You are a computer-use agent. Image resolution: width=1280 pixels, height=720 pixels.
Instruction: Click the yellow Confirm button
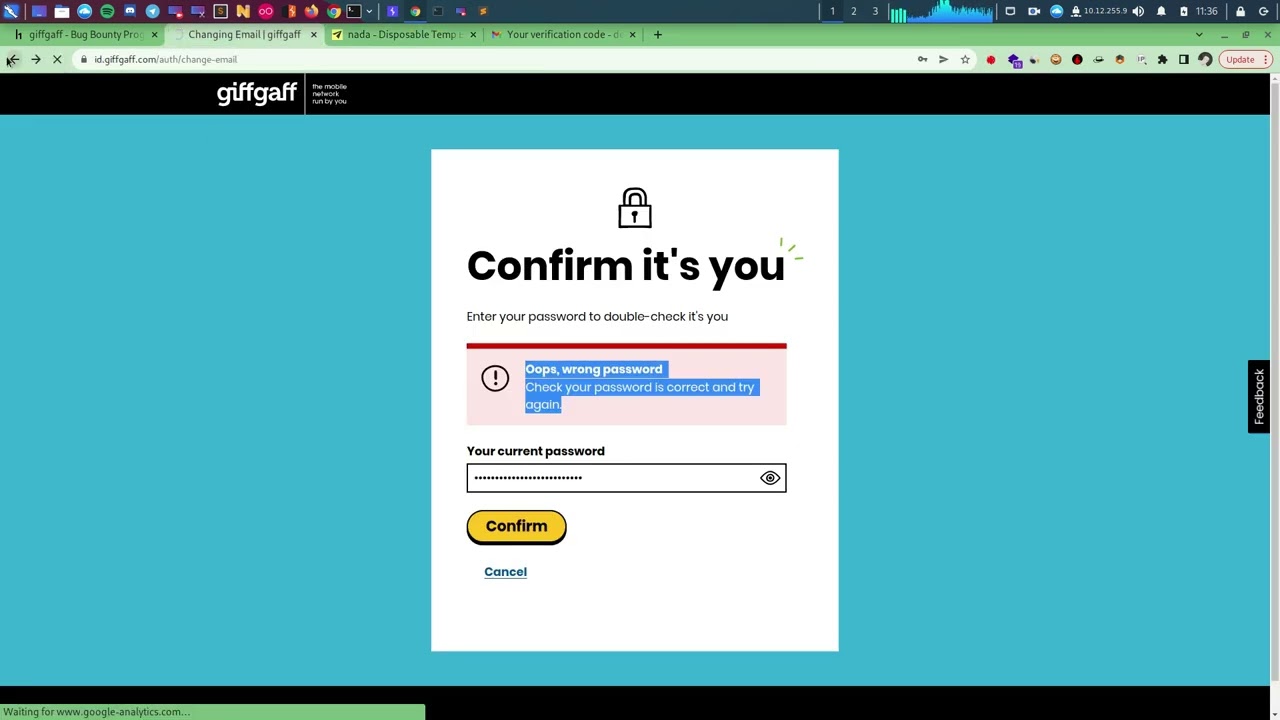[x=516, y=526]
